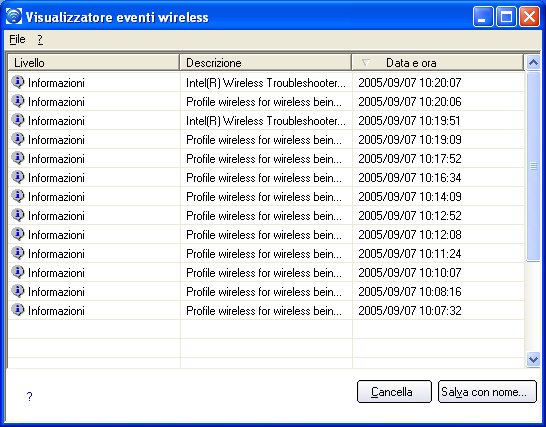The width and height of the screenshot is (546, 427).
Task: Click Salva con nome... button
Action: tap(487, 392)
